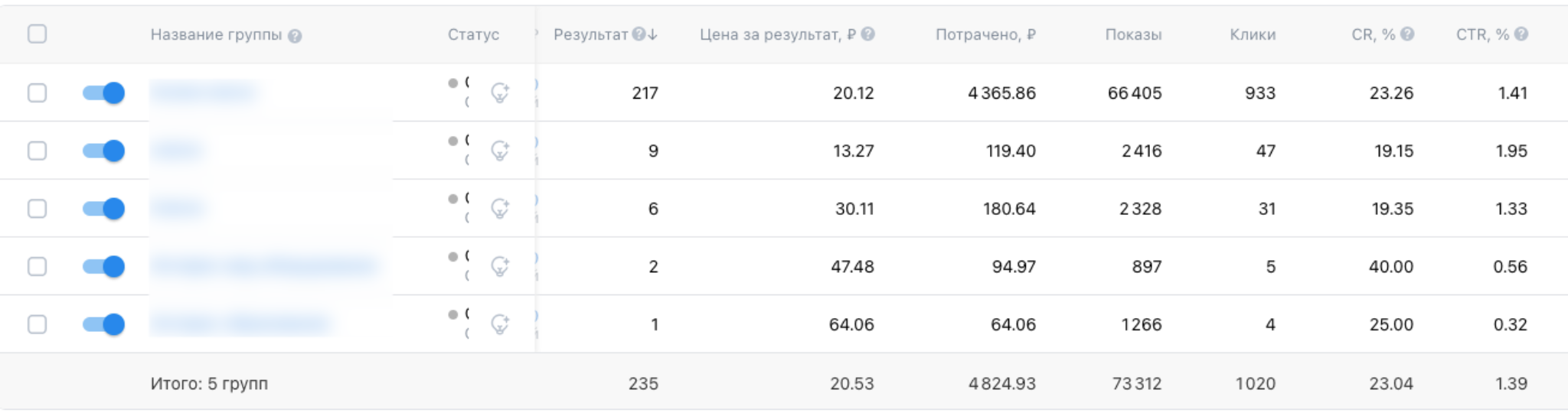Select checkbox for the row with 933 clicks
Screen dimensions: 1568x416
point(37,93)
